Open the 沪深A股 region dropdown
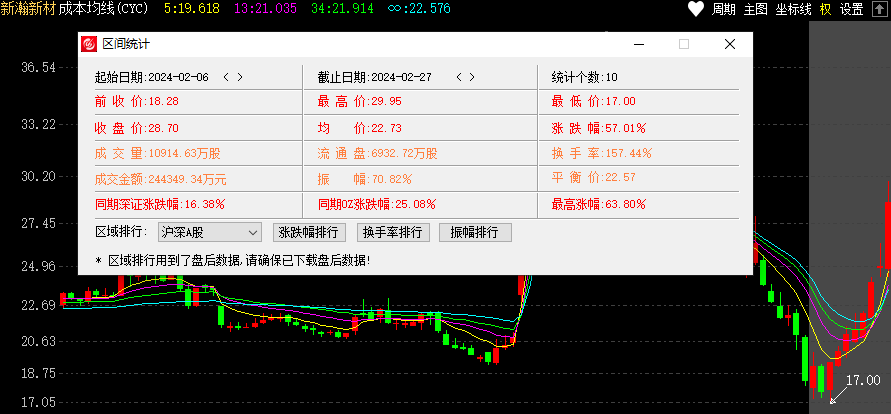This screenshot has width=891, height=414. (x=209, y=232)
